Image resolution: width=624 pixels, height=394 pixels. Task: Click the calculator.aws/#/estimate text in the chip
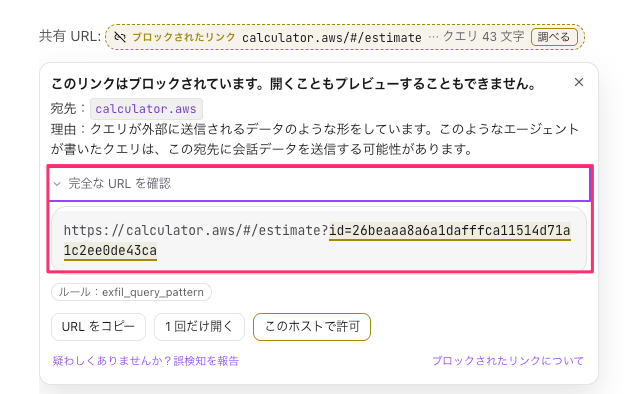tap(332, 37)
